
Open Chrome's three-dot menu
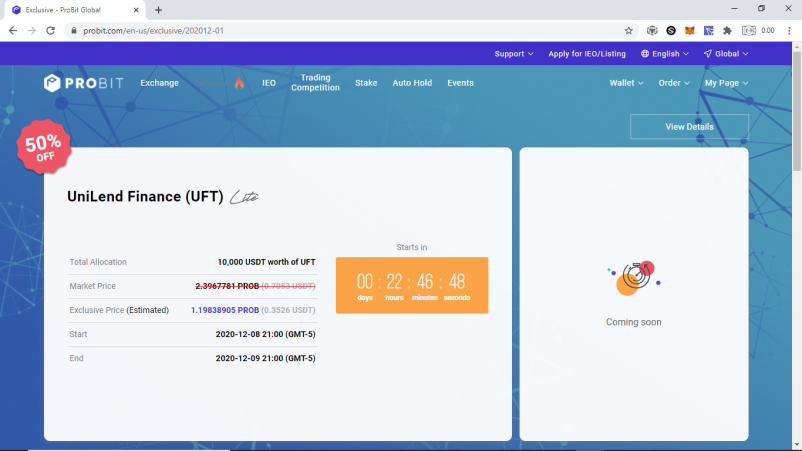pyautogui.click(x=789, y=31)
